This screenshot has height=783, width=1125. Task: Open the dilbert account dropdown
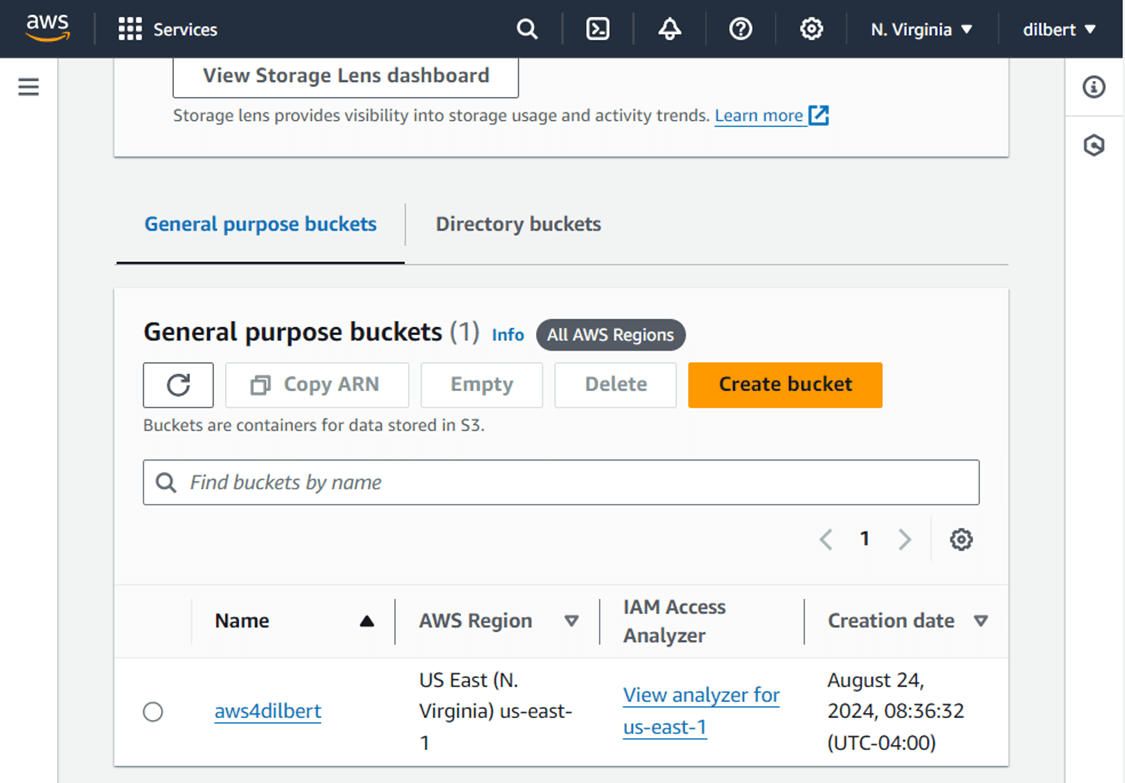pyautogui.click(x=1059, y=29)
